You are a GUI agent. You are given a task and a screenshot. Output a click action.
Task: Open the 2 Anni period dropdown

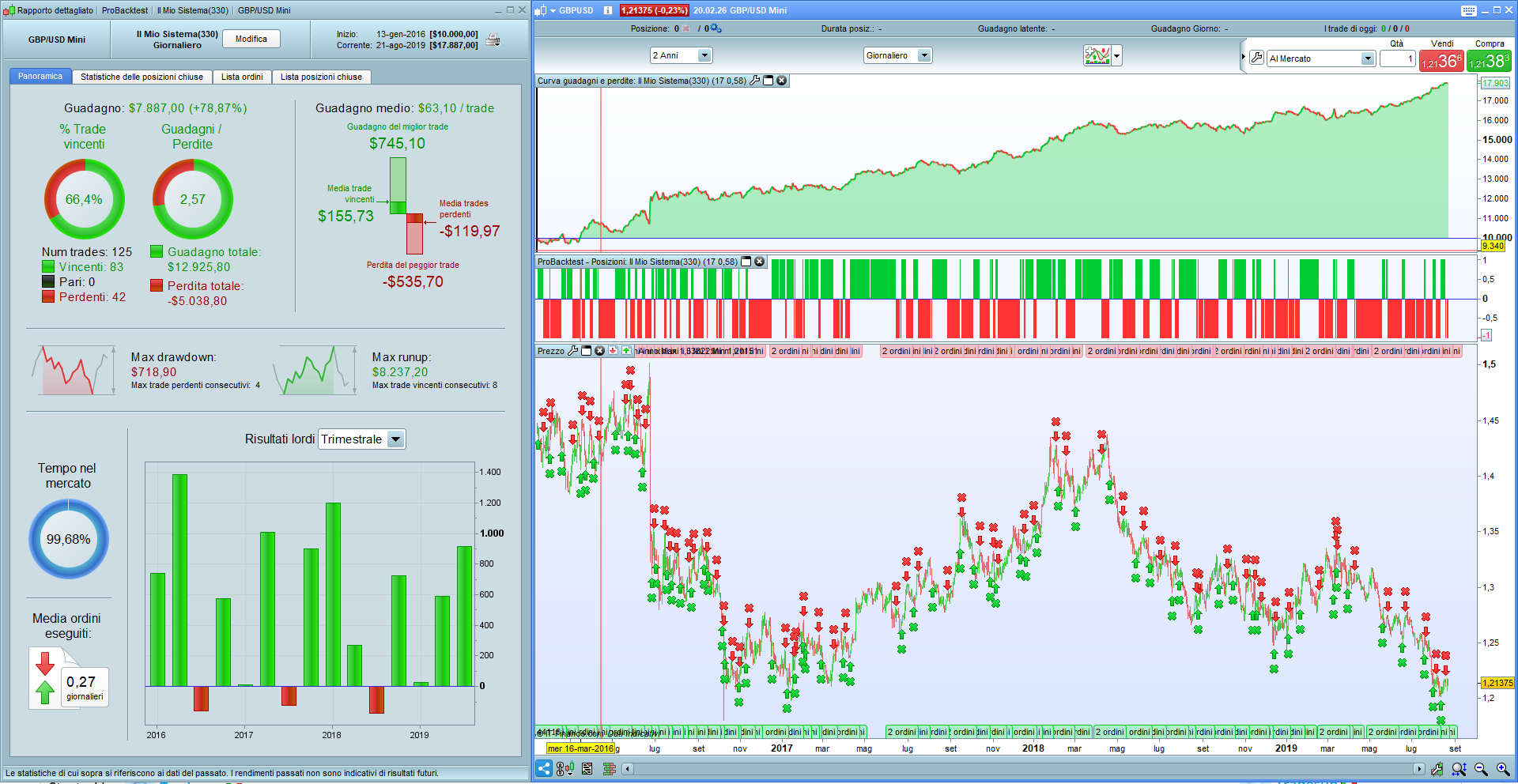(704, 55)
